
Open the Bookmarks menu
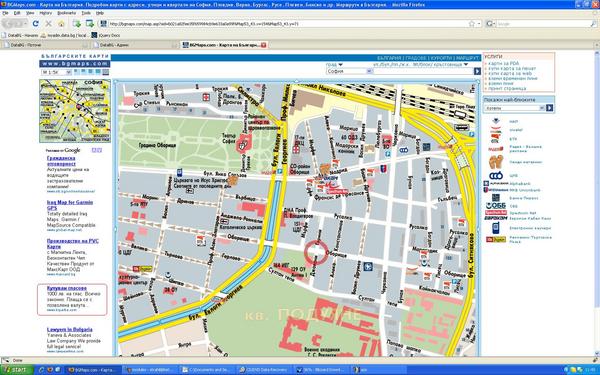(67, 13)
